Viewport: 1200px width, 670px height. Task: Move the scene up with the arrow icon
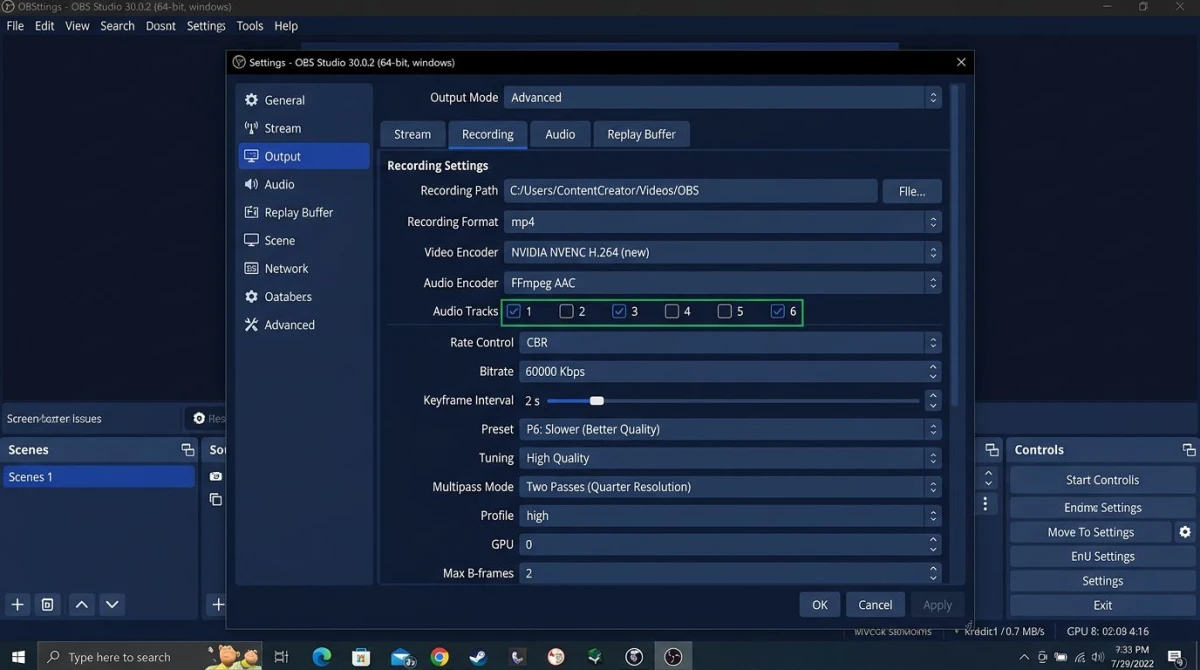coord(82,604)
